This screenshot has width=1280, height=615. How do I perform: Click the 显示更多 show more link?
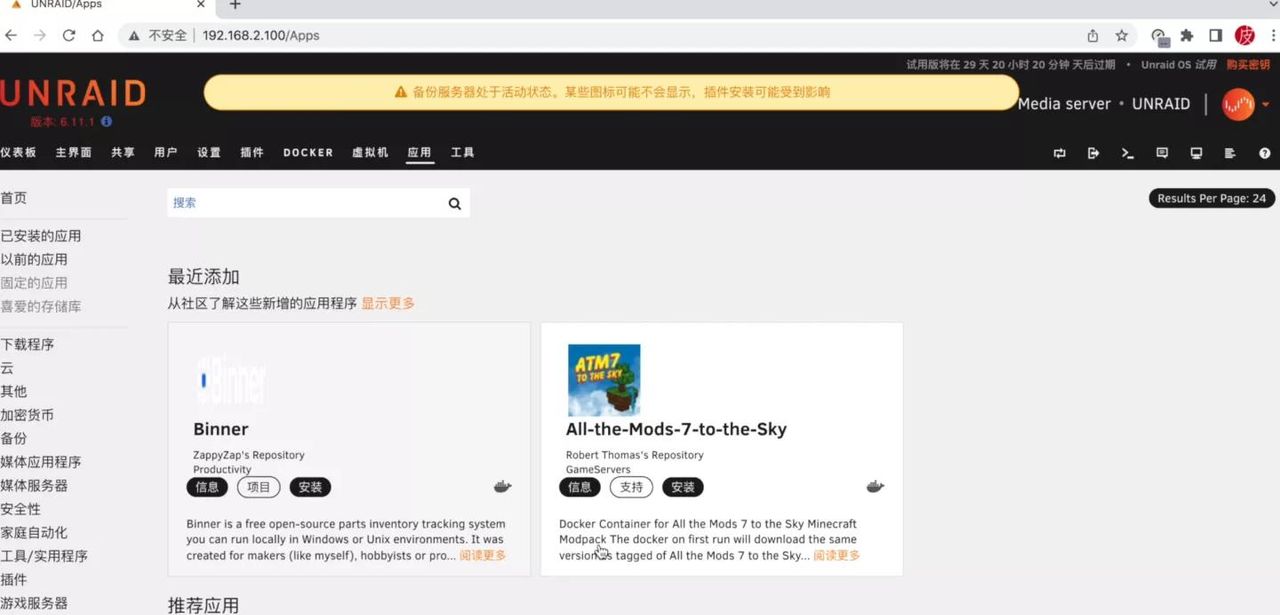click(388, 303)
